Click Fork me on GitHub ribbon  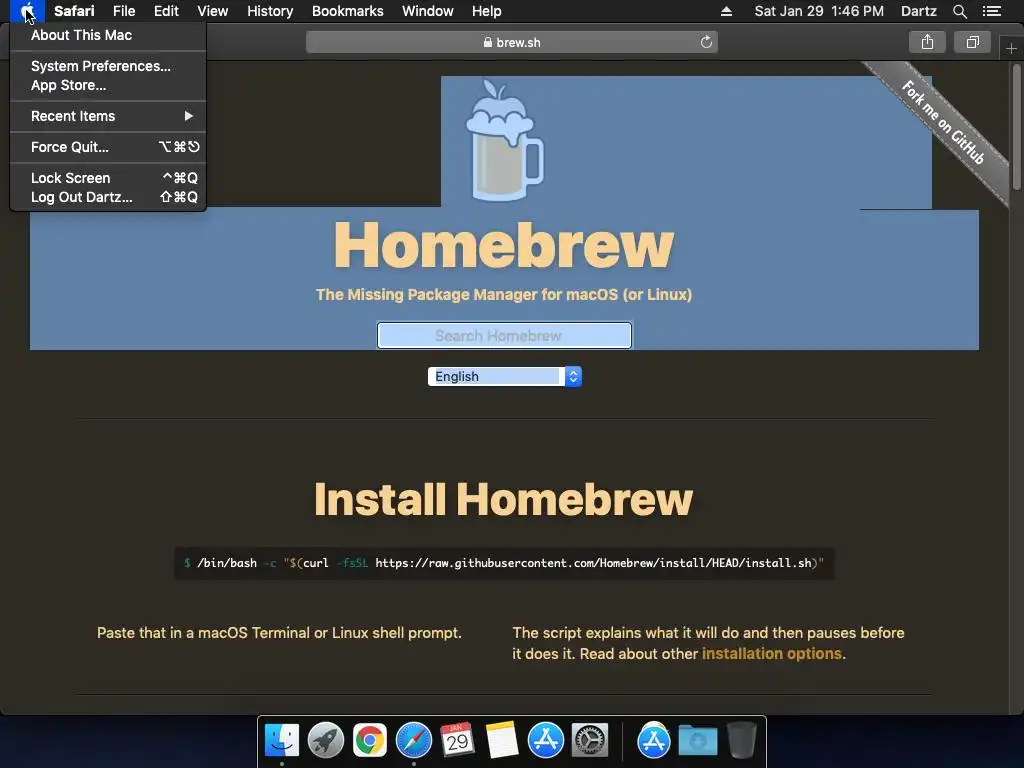click(942, 122)
